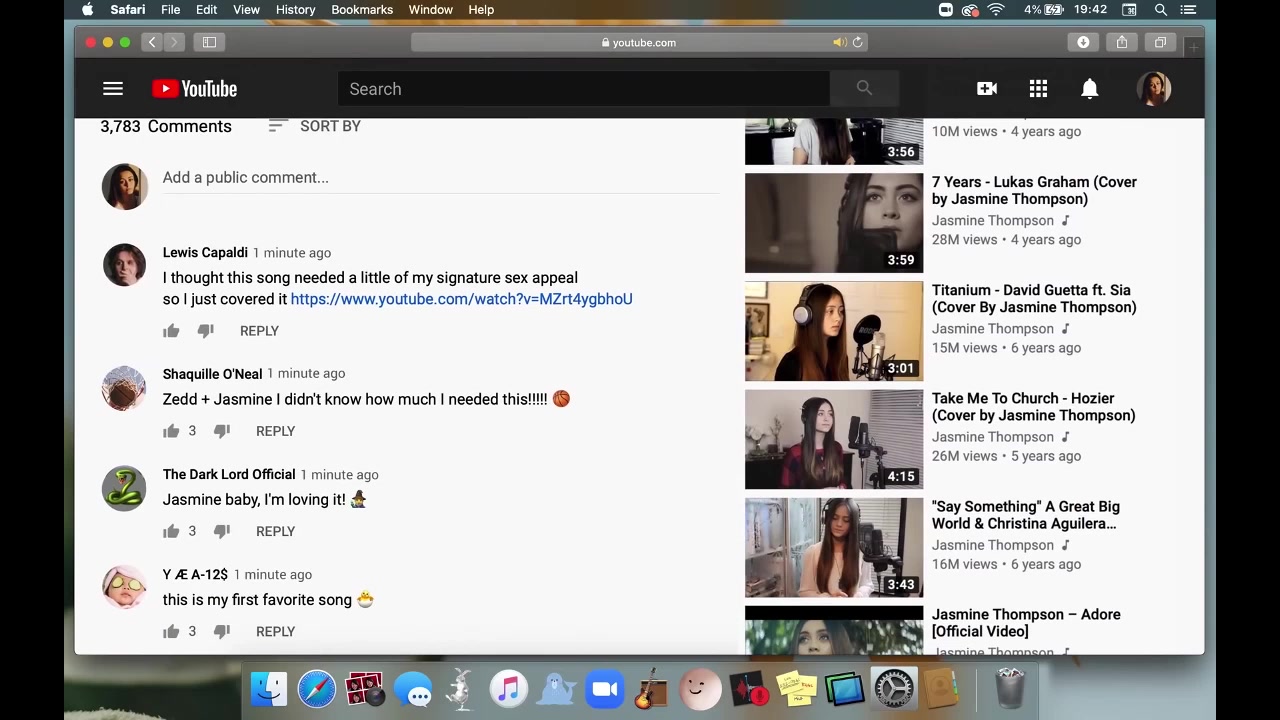Open The Dark Lord Official channel name
The image size is (1280, 720).
pos(229,474)
